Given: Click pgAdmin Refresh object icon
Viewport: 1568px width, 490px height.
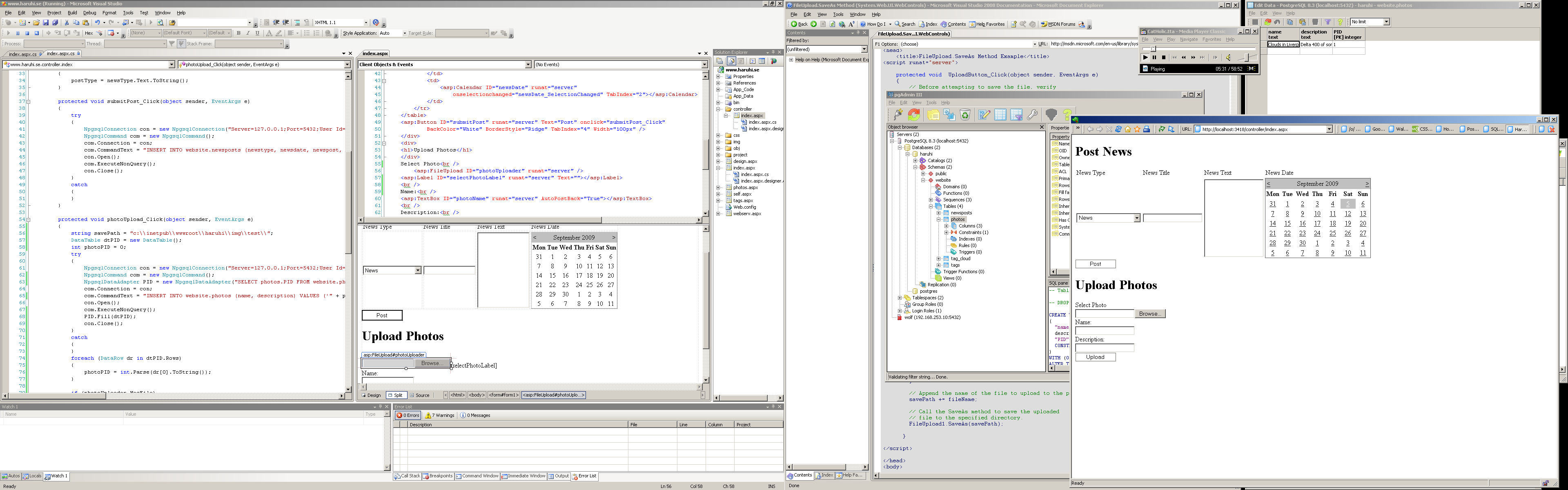Looking at the screenshot, I should click(x=914, y=114).
